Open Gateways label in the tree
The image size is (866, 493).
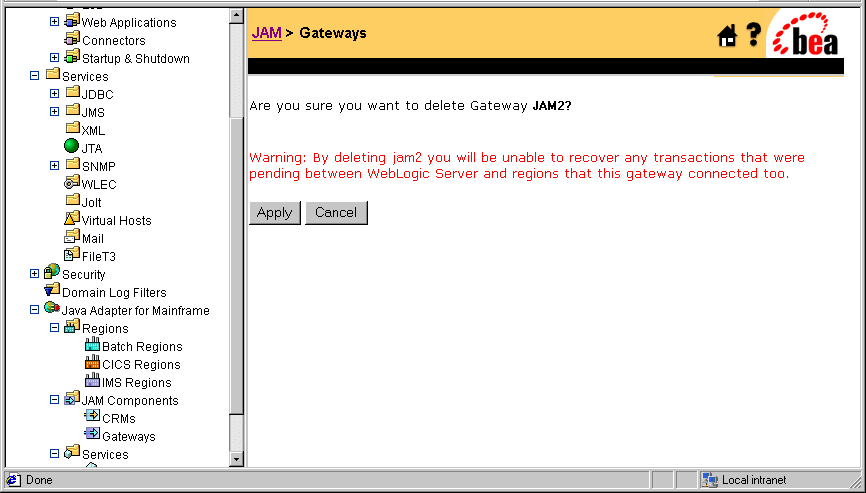(129, 437)
